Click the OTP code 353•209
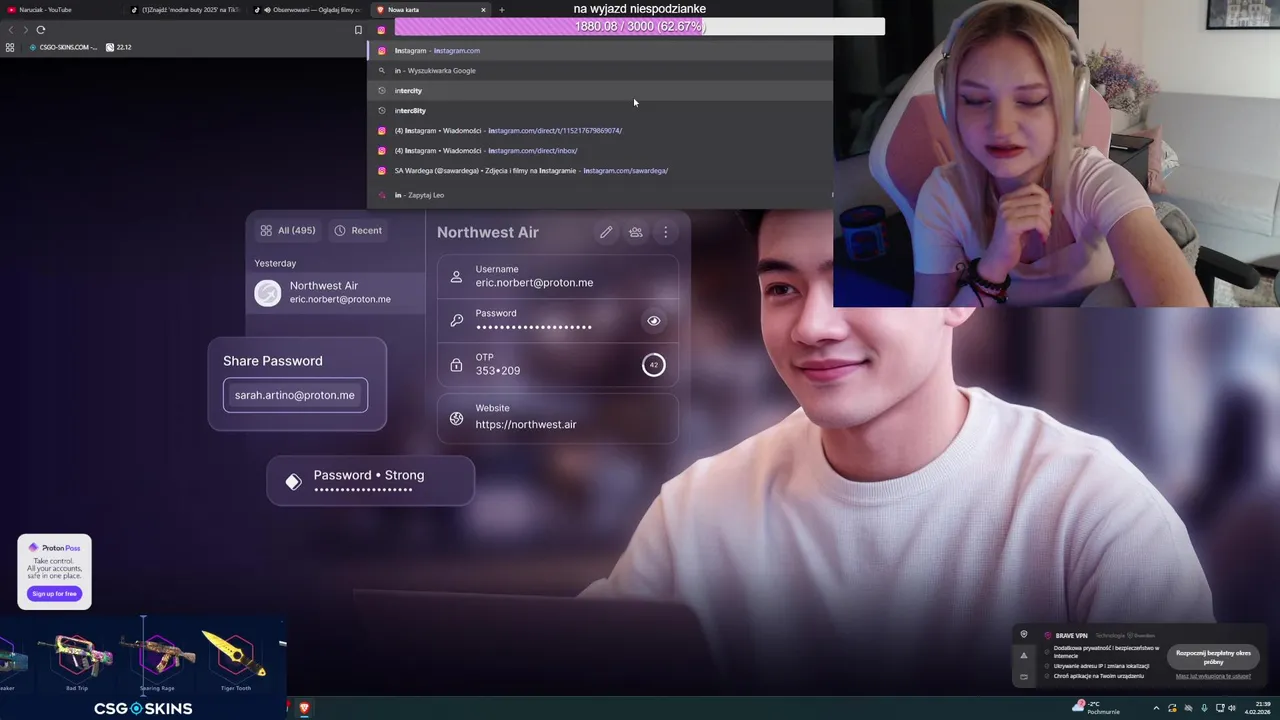Image resolution: width=1280 pixels, height=720 pixels. tap(498, 371)
